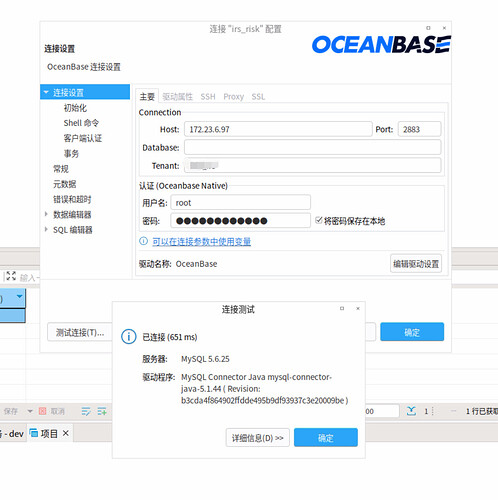Expand the SQL 编辑器 tree node
This screenshot has height=500, width=498.
point(46,229)
